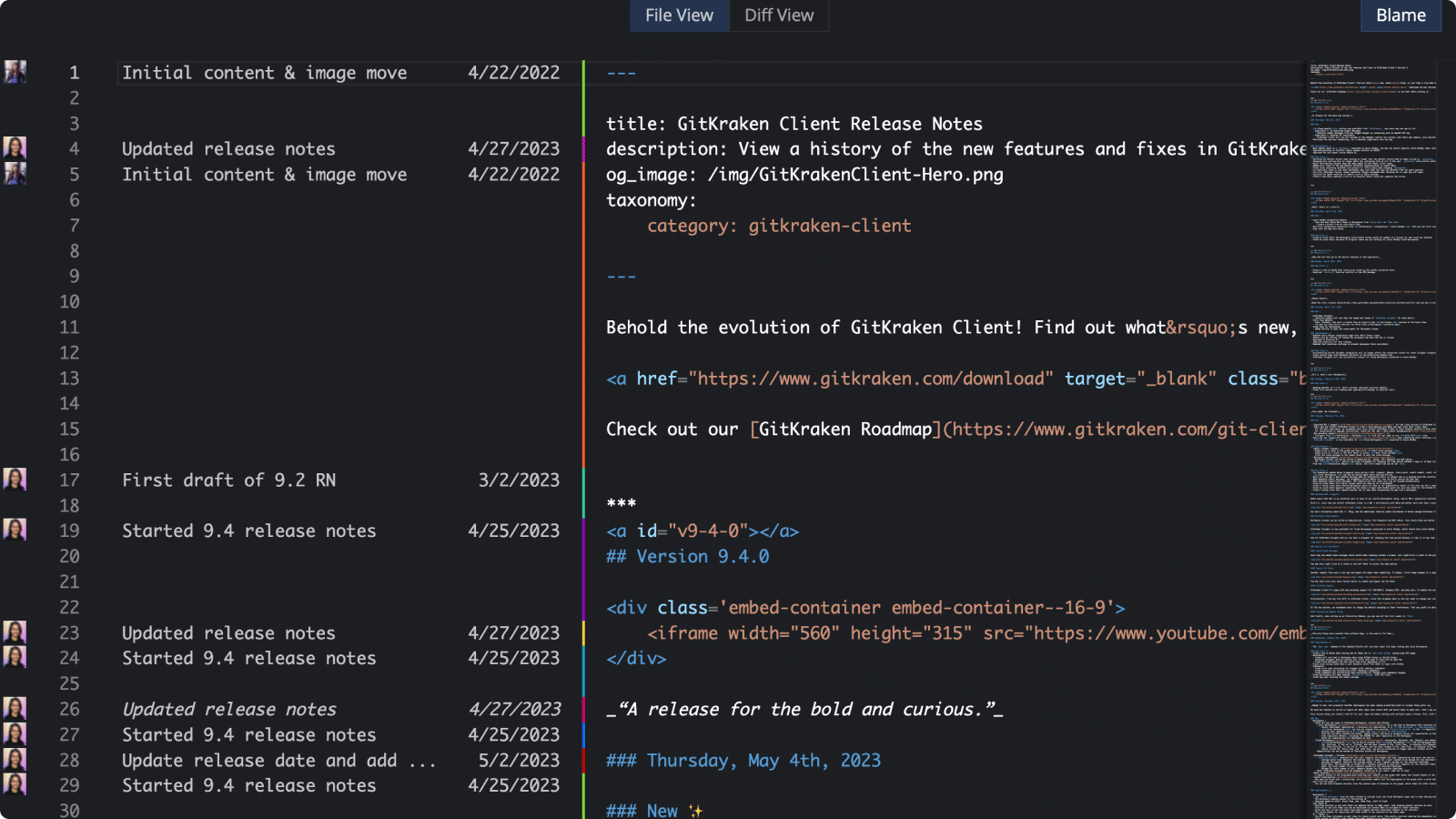Click the 'og_image: /img/GitKrakenClient-Hero.png' line
Viewport: 1456px width, 819px height.
click(805, 175)
